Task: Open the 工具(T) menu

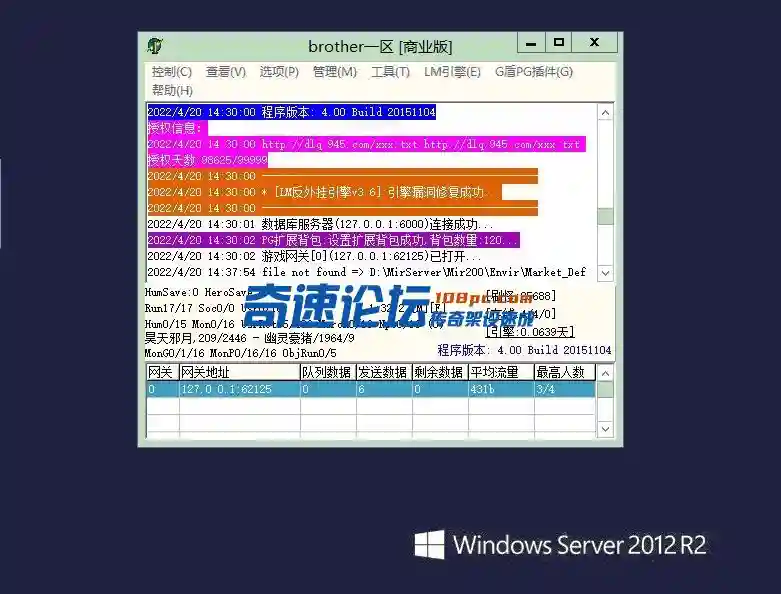Action: pos(390,72)
